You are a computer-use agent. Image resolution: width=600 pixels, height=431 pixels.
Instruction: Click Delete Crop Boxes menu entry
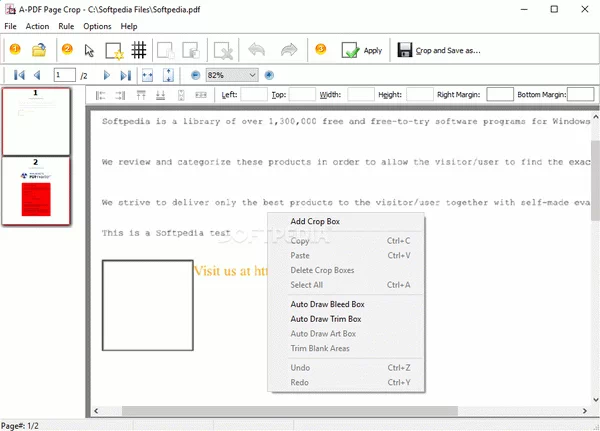(x=346, y=270)
